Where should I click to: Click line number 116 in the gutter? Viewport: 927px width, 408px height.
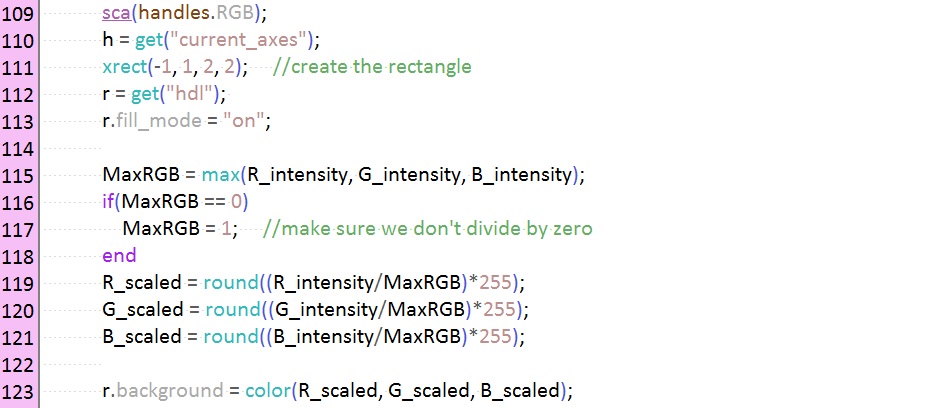(x=18, y=202)
